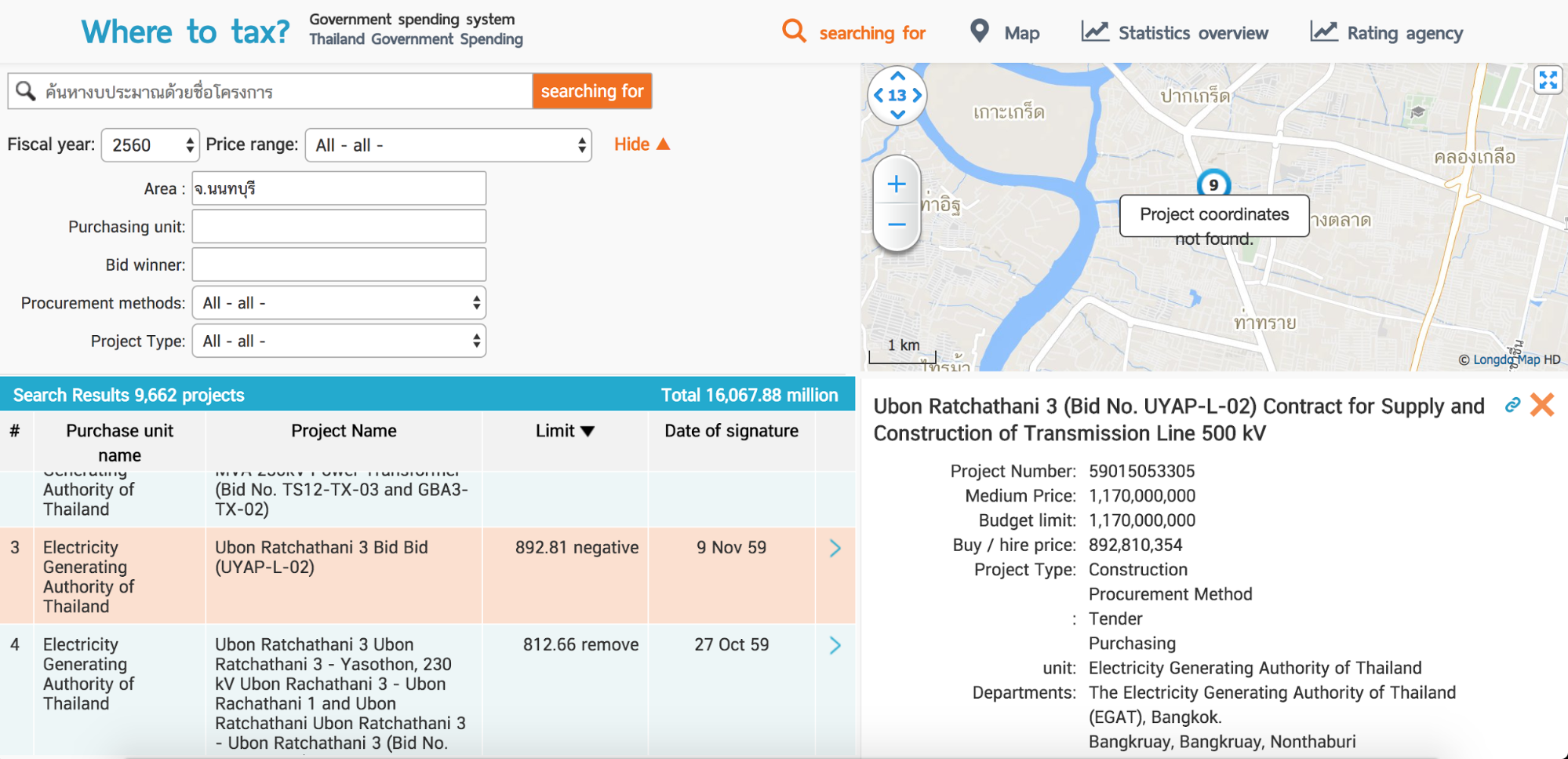Expand the Procurement methods dropdown

pos(339,303)
